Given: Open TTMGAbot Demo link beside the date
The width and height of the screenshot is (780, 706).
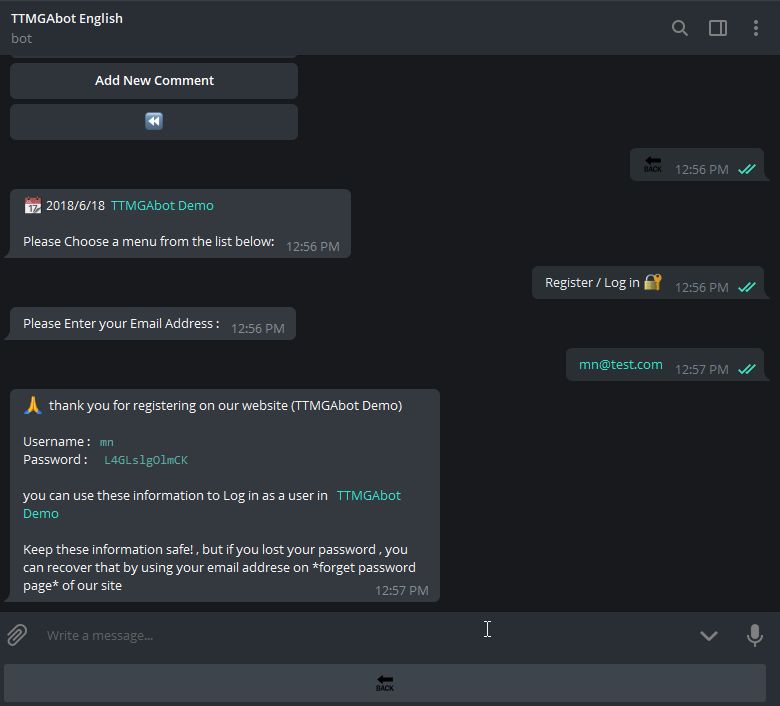Looking at the screenshot, I should [162, 205].
